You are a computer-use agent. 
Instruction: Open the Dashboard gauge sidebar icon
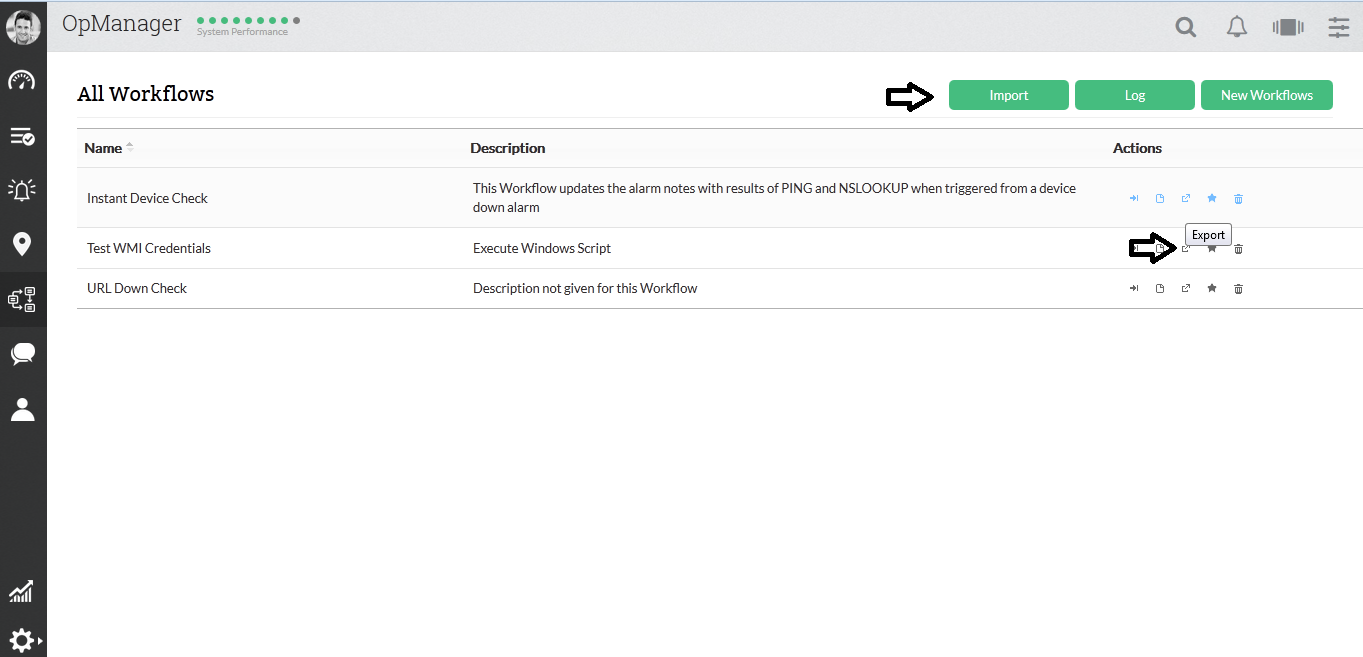[22, 81]
